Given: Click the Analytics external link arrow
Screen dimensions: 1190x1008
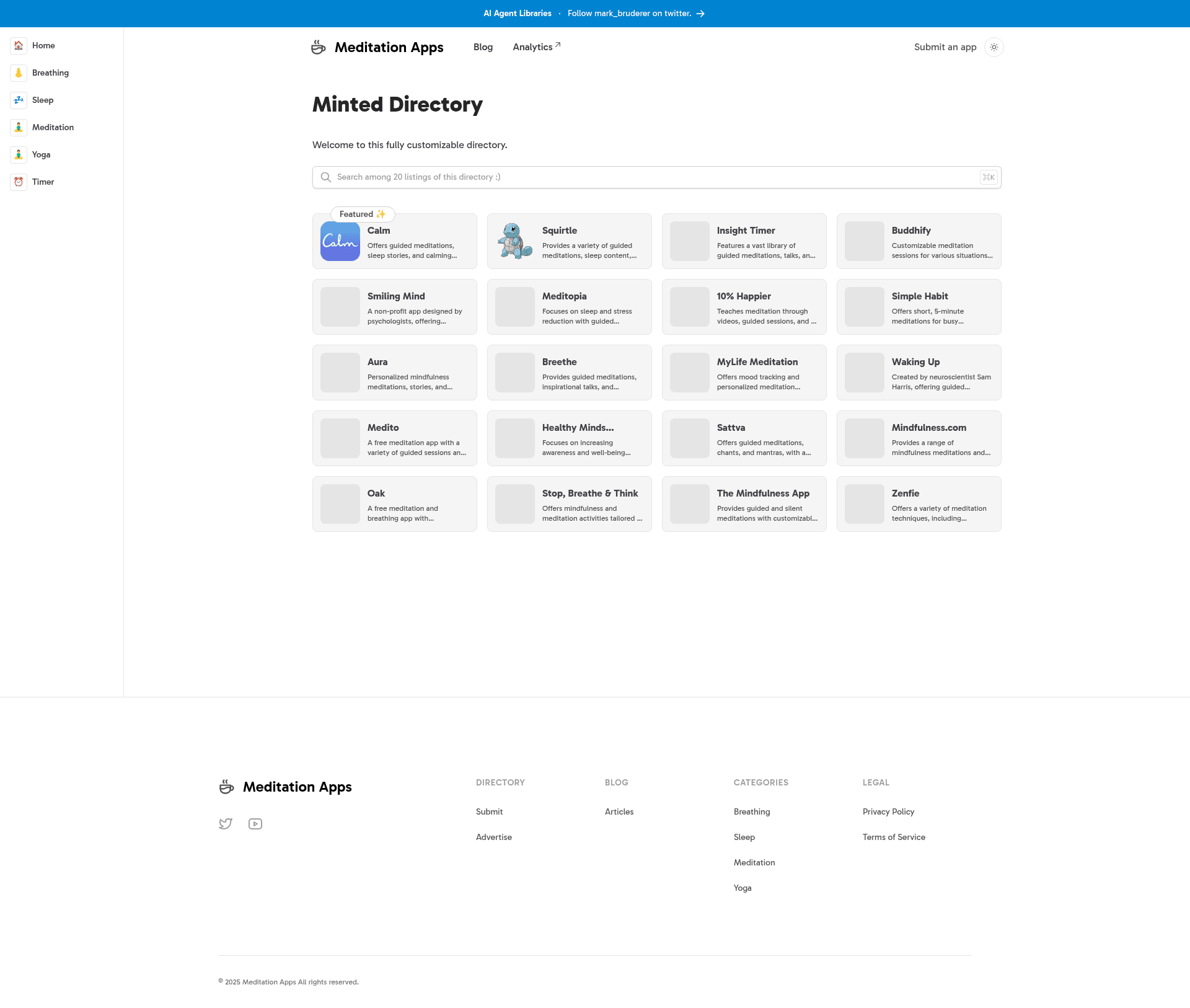Looking at the screenshot, I should (558, 45).
